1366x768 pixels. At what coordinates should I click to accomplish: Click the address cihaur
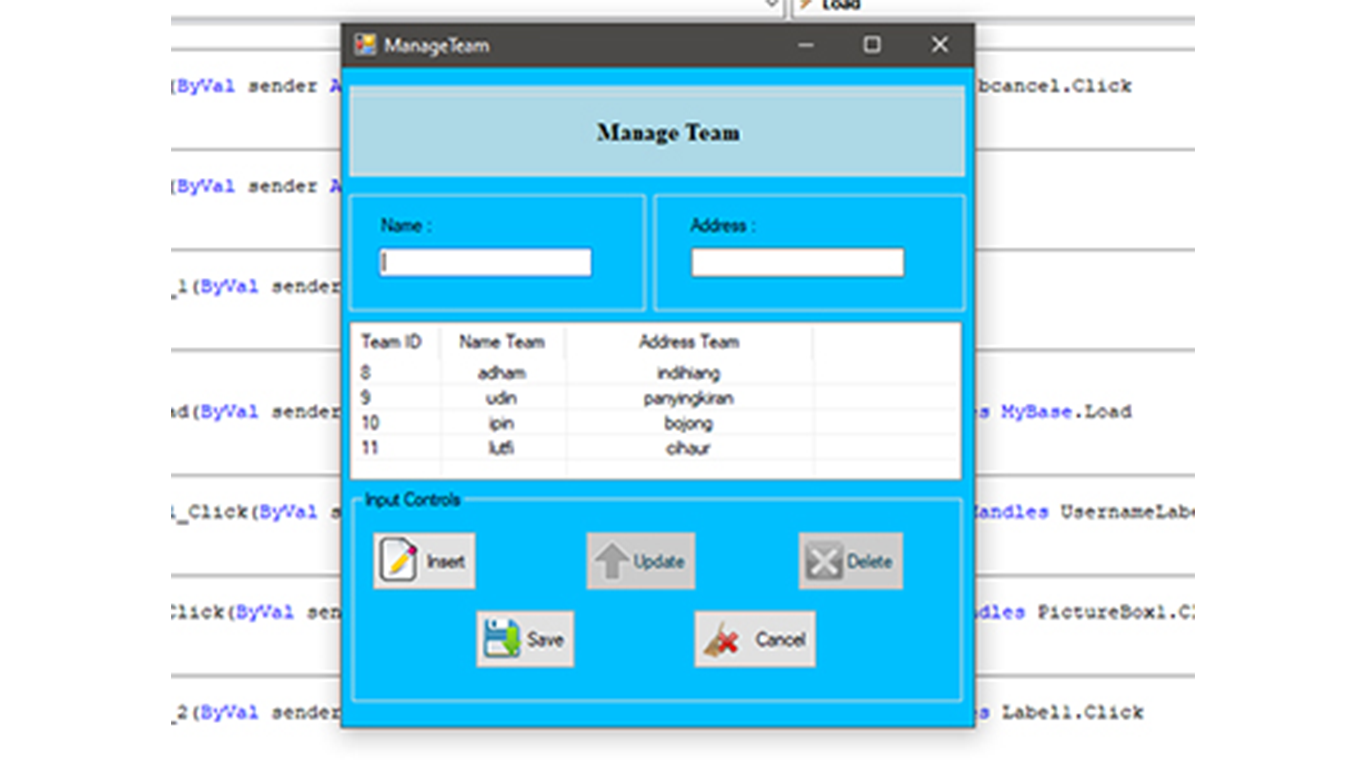(689, 448)
